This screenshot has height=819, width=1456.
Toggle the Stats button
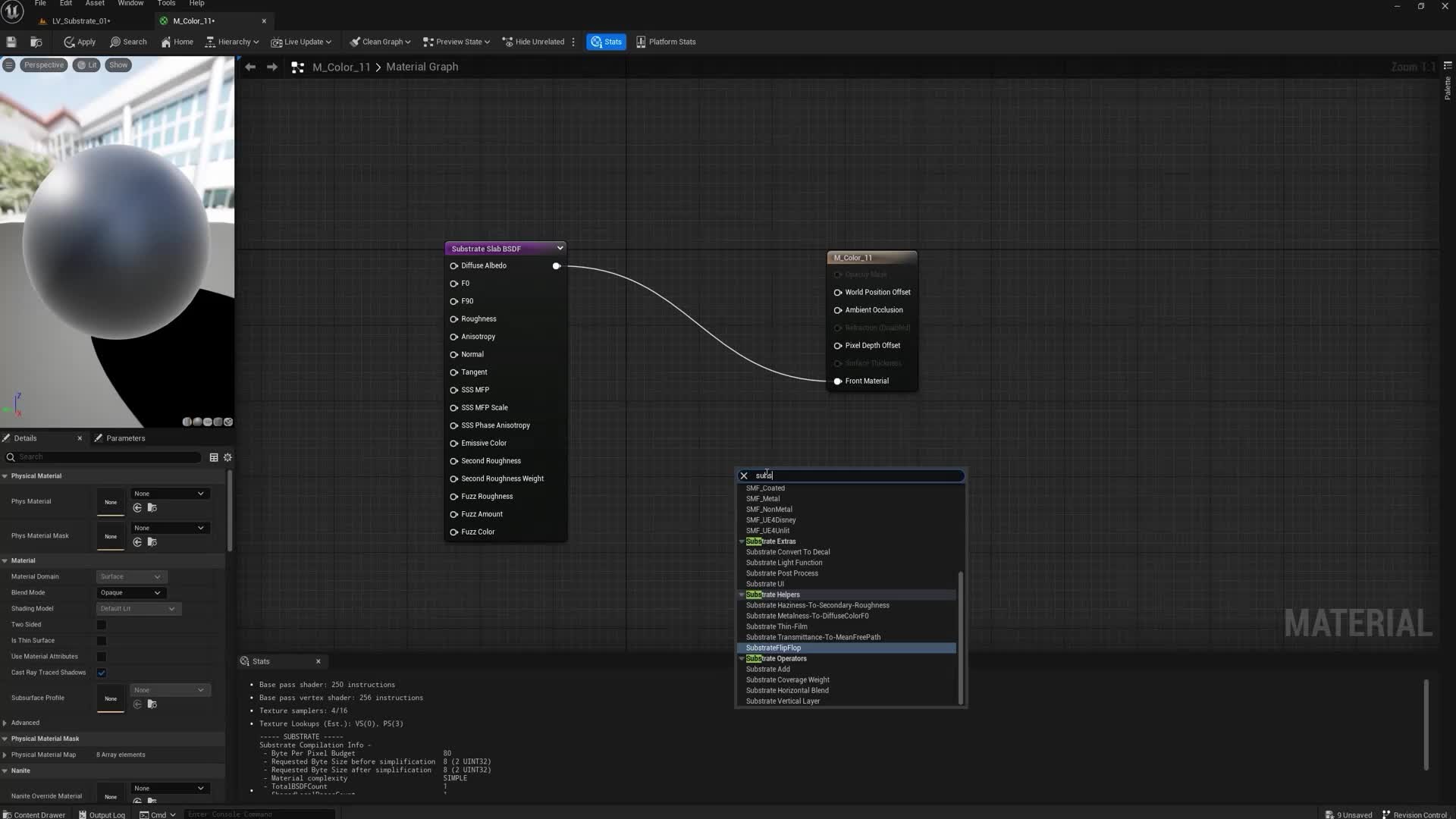(x=606, y=42)
